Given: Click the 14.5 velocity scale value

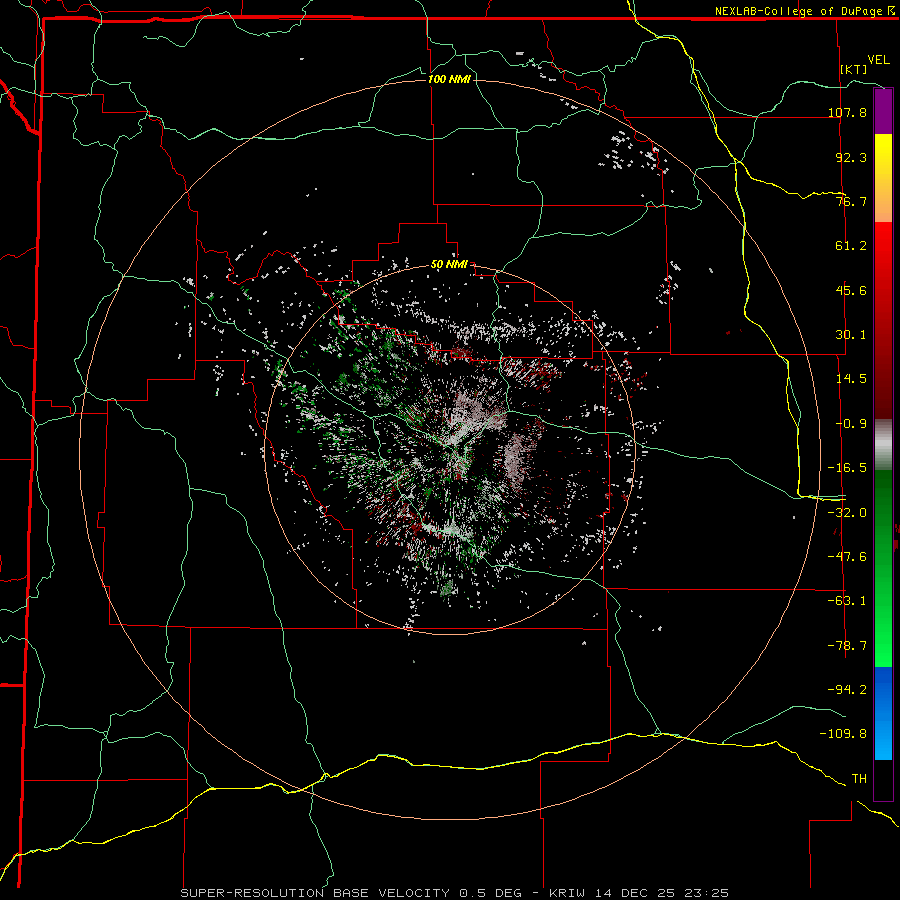Looking at the screenshot, I should tap(851, 379).
